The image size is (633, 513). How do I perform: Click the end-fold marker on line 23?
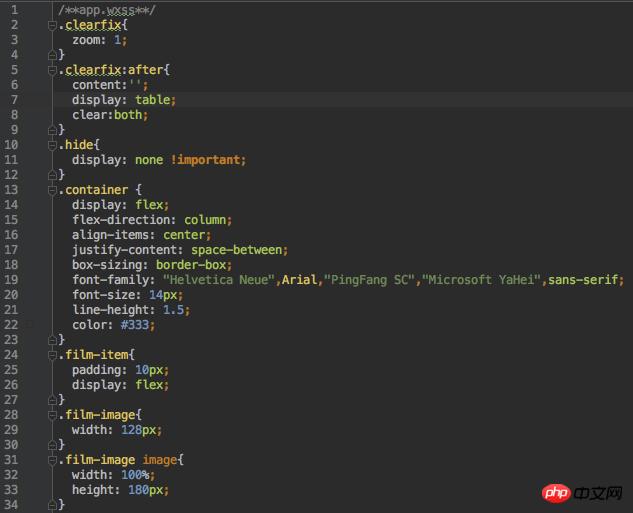52,340
